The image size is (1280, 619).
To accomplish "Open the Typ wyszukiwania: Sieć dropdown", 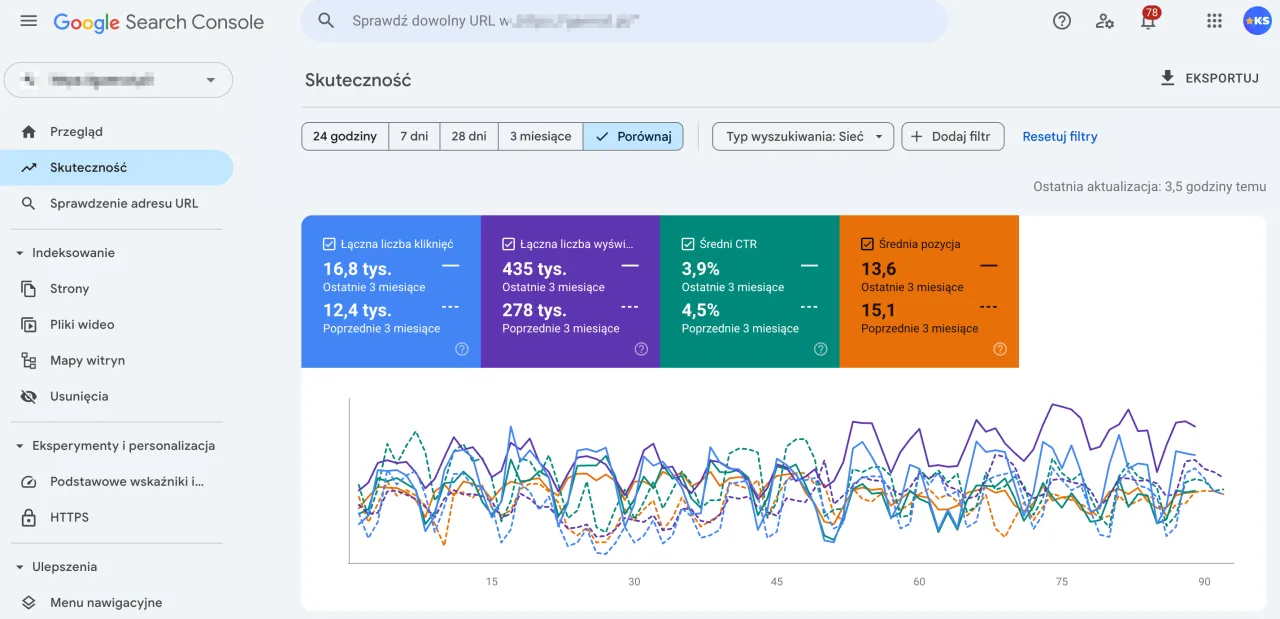I will (x=802, y=136).
